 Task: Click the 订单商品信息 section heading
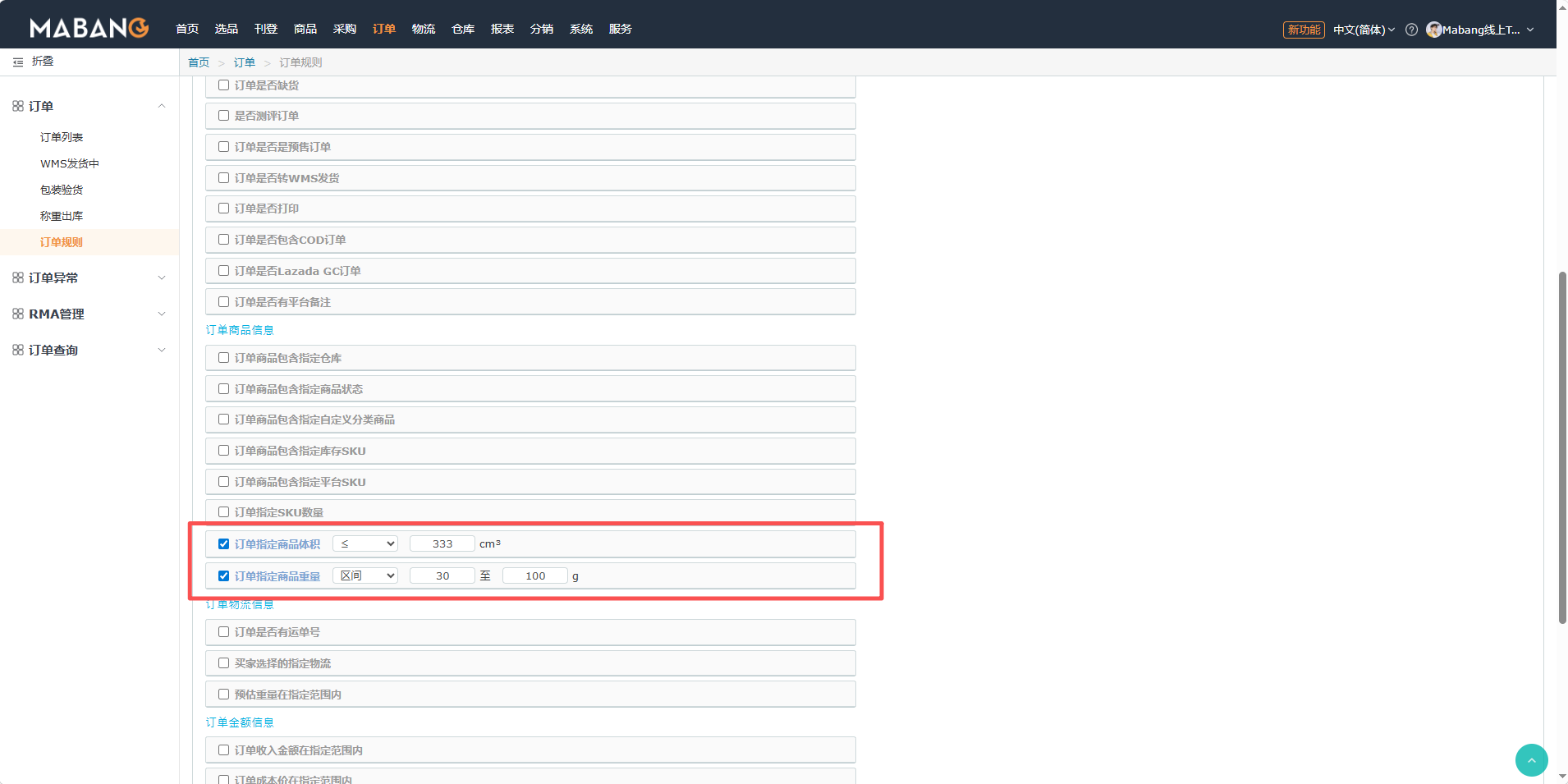(x=240, y=330)
